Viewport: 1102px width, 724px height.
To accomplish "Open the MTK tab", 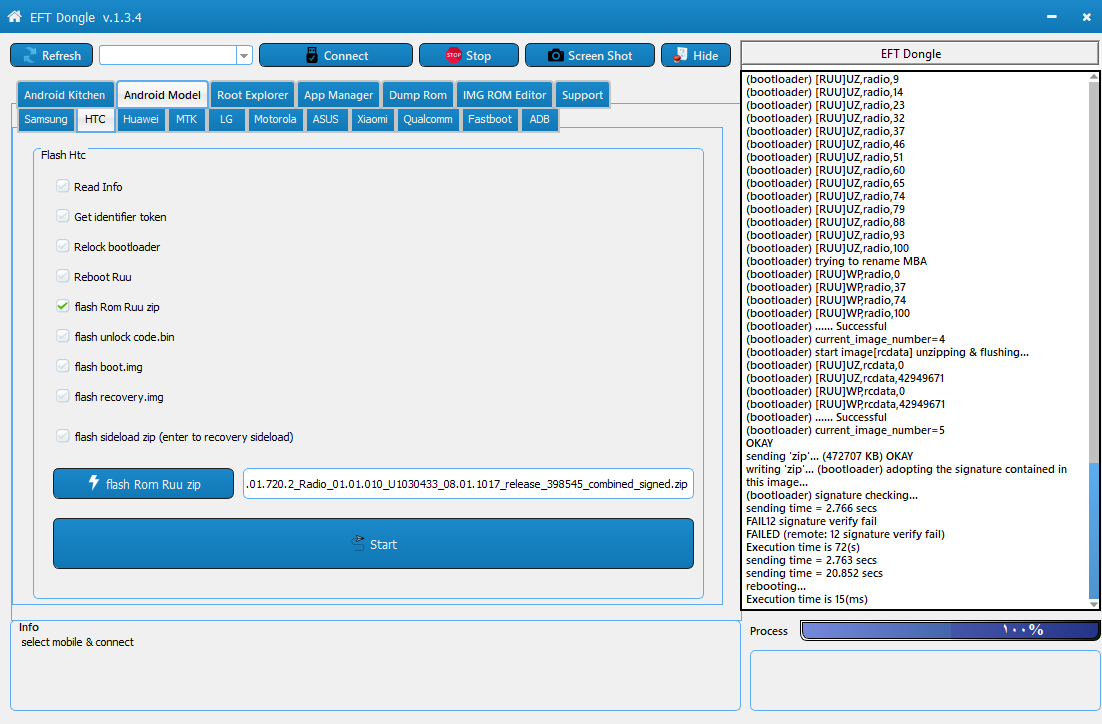I will pos(186,119).
